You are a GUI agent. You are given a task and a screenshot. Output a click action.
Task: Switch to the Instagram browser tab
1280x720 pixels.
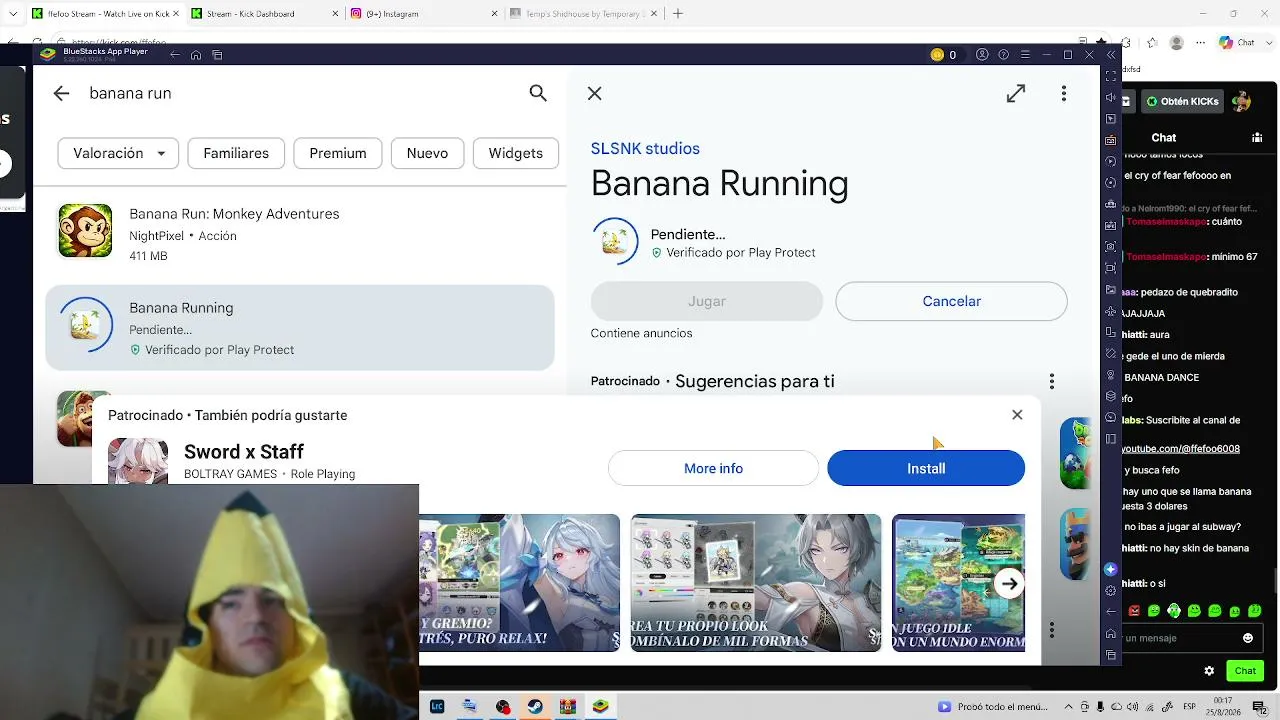423,13
